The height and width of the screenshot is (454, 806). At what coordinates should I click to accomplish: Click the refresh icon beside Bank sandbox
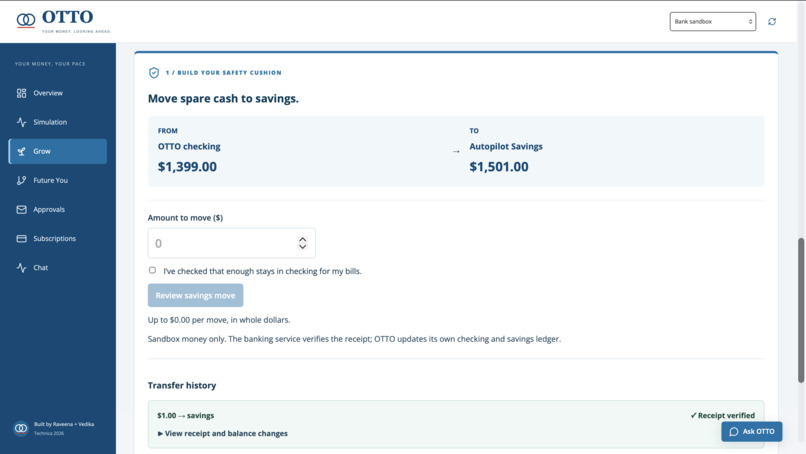click(772, 22)
